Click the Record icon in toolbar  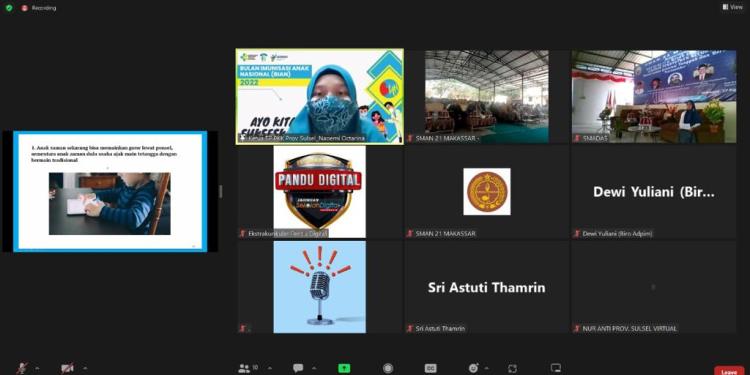coord(388,368)
